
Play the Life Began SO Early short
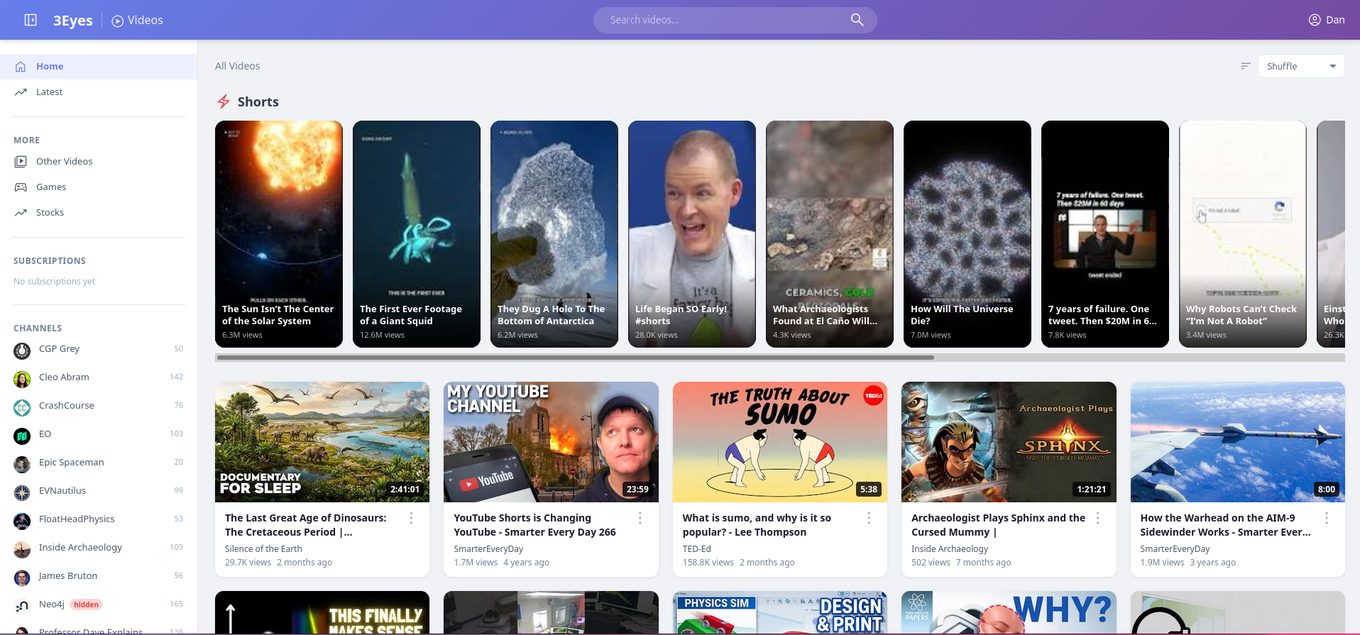coord(692,234)
